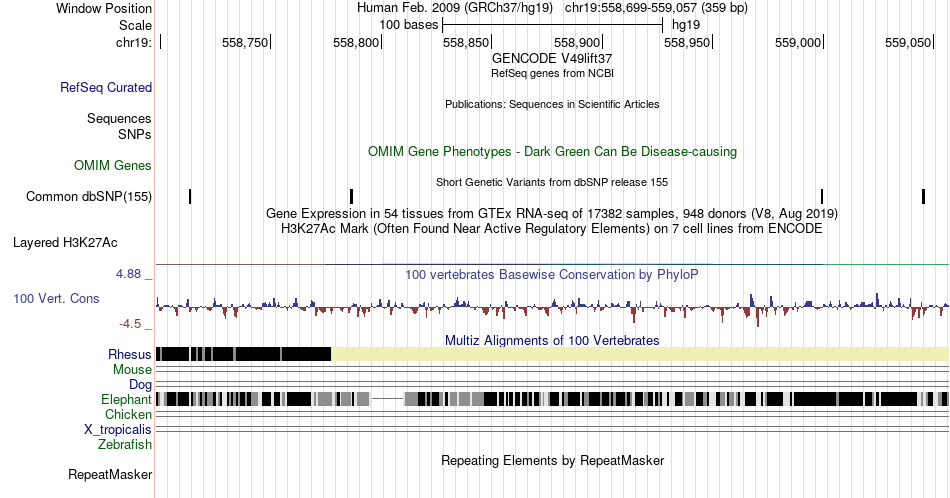
Task: Click the Mouse alignment label
Action: pyautogui.click(x=132, y=370)
